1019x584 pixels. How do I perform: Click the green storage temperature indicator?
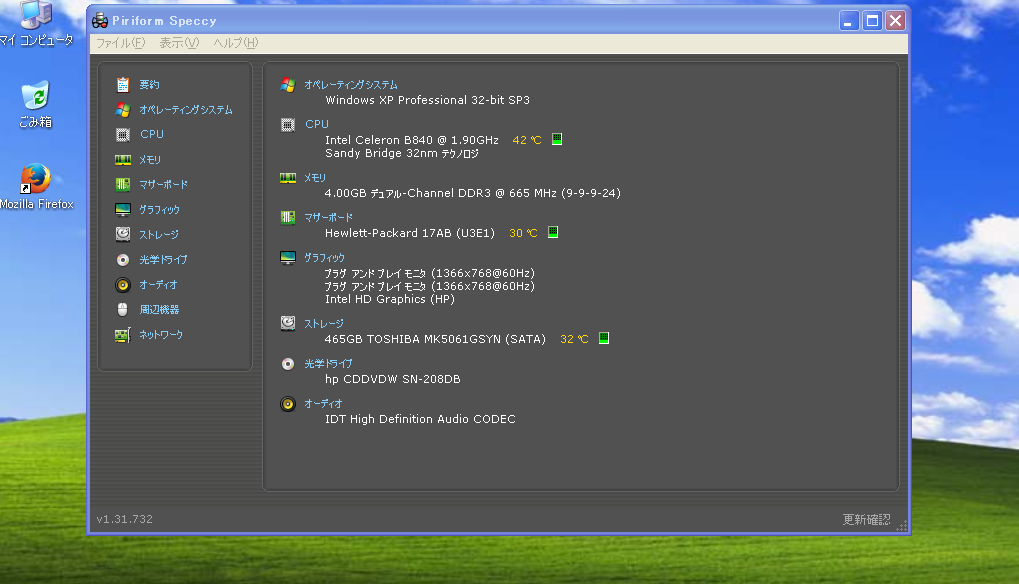pos(604,338)
